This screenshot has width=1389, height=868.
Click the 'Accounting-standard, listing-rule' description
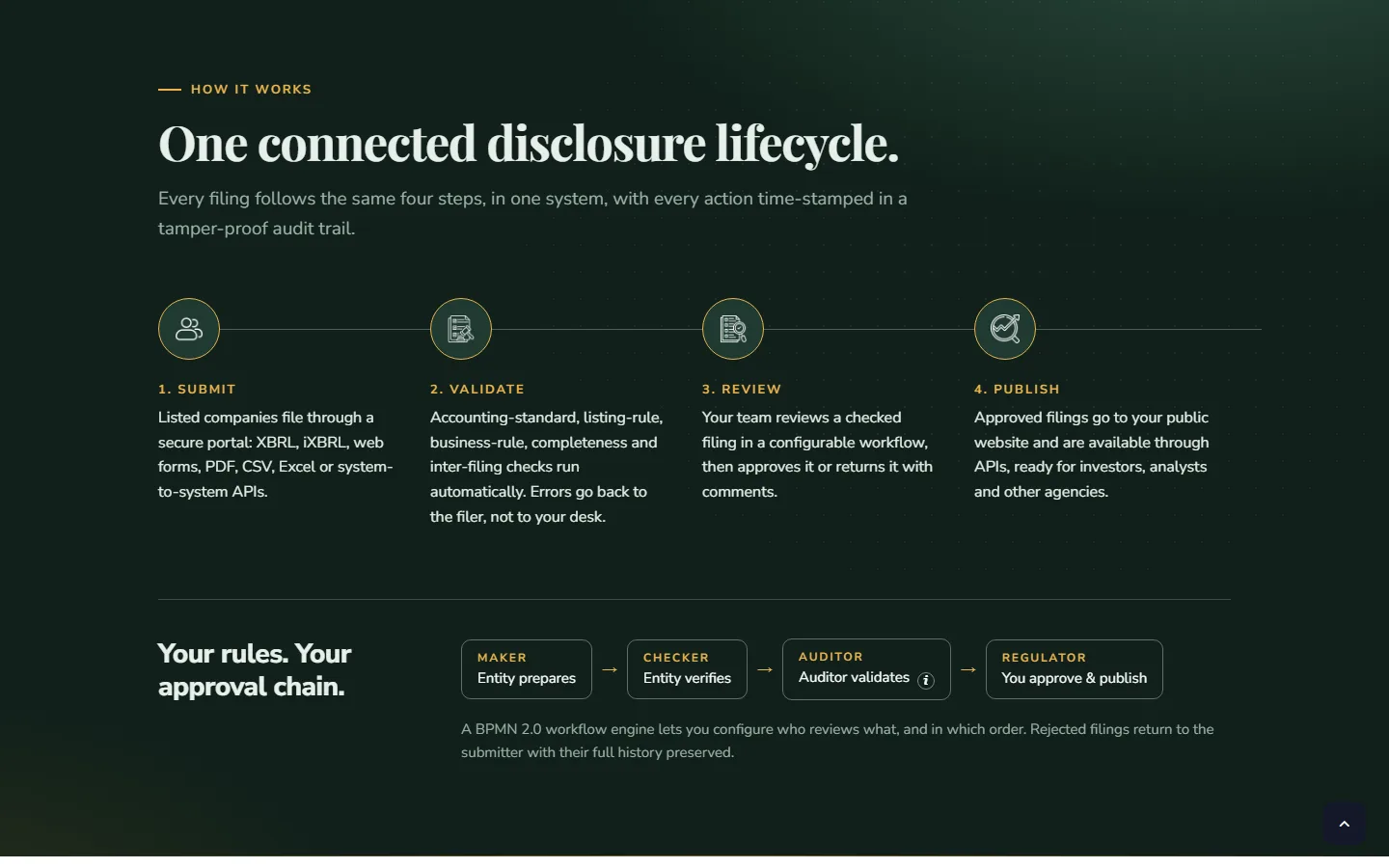point(547,467)
